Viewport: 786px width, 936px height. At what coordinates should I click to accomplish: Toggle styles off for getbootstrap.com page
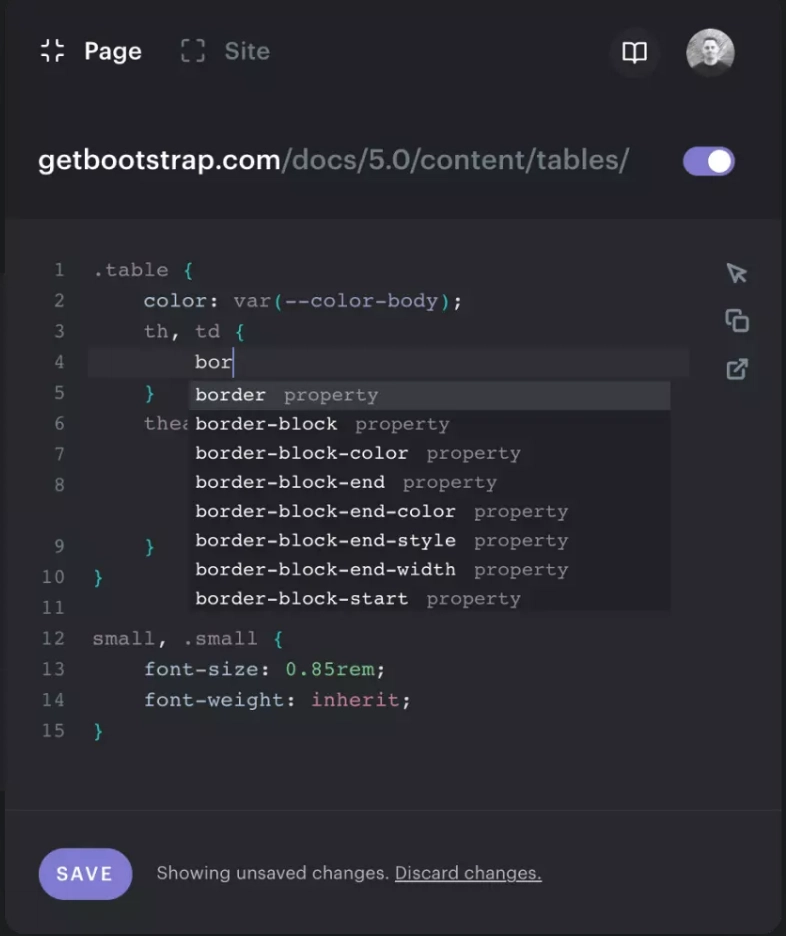pyautogui.click(x=708, y=161)
